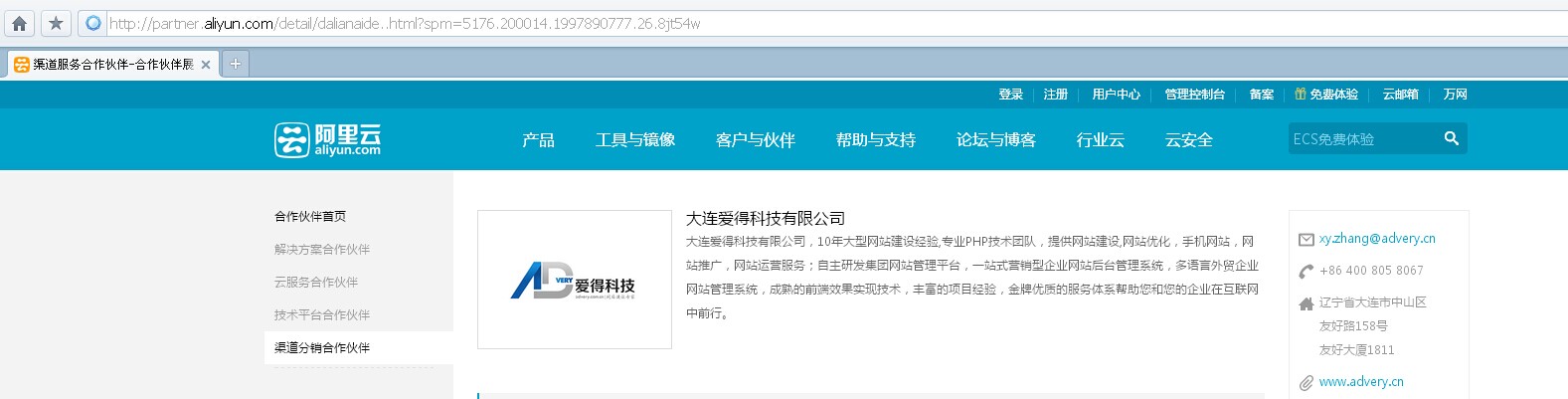Close the 渠道服务合作伙伴 tab
The width and height of the screenshot is (1568, 399).
point(206,65)
